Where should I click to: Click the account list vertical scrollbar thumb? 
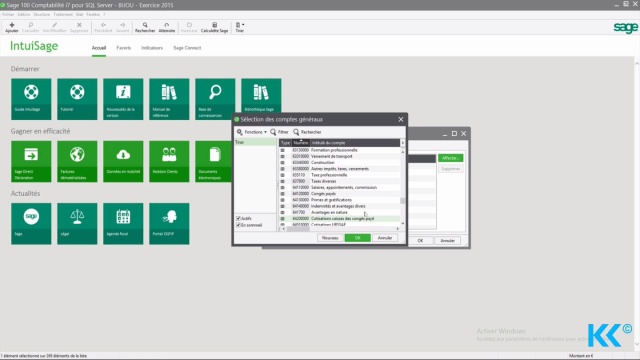402,200
